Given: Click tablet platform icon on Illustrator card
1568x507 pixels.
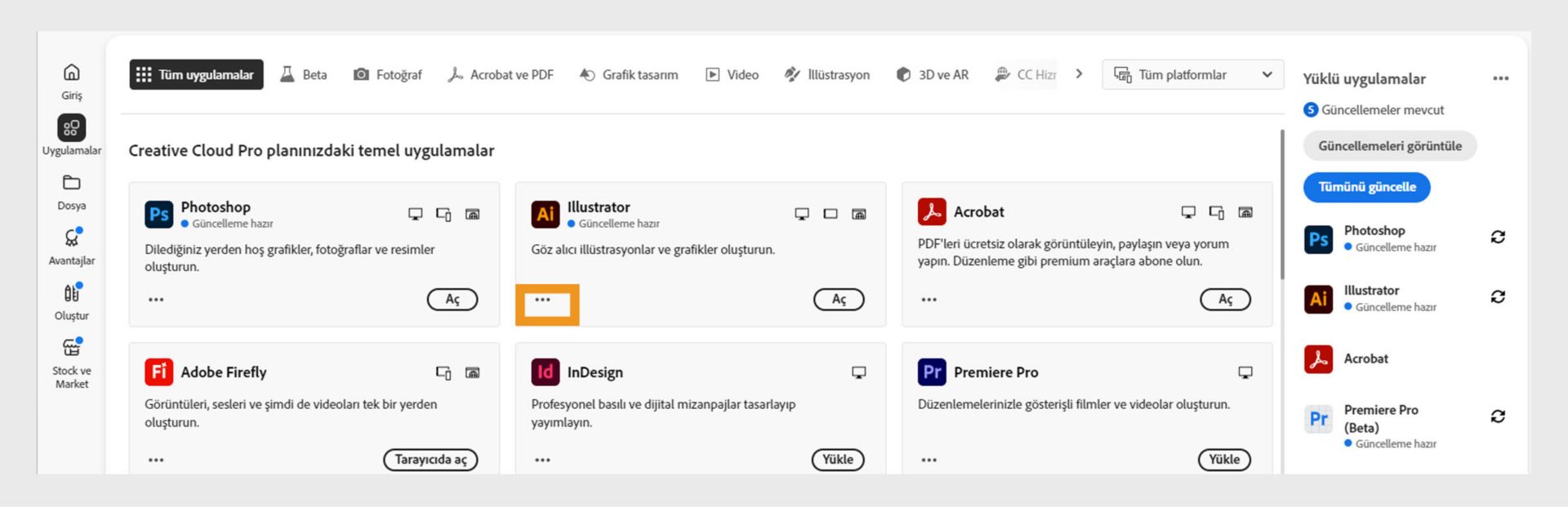Looking at the screenshot, I should click(831, 214).
